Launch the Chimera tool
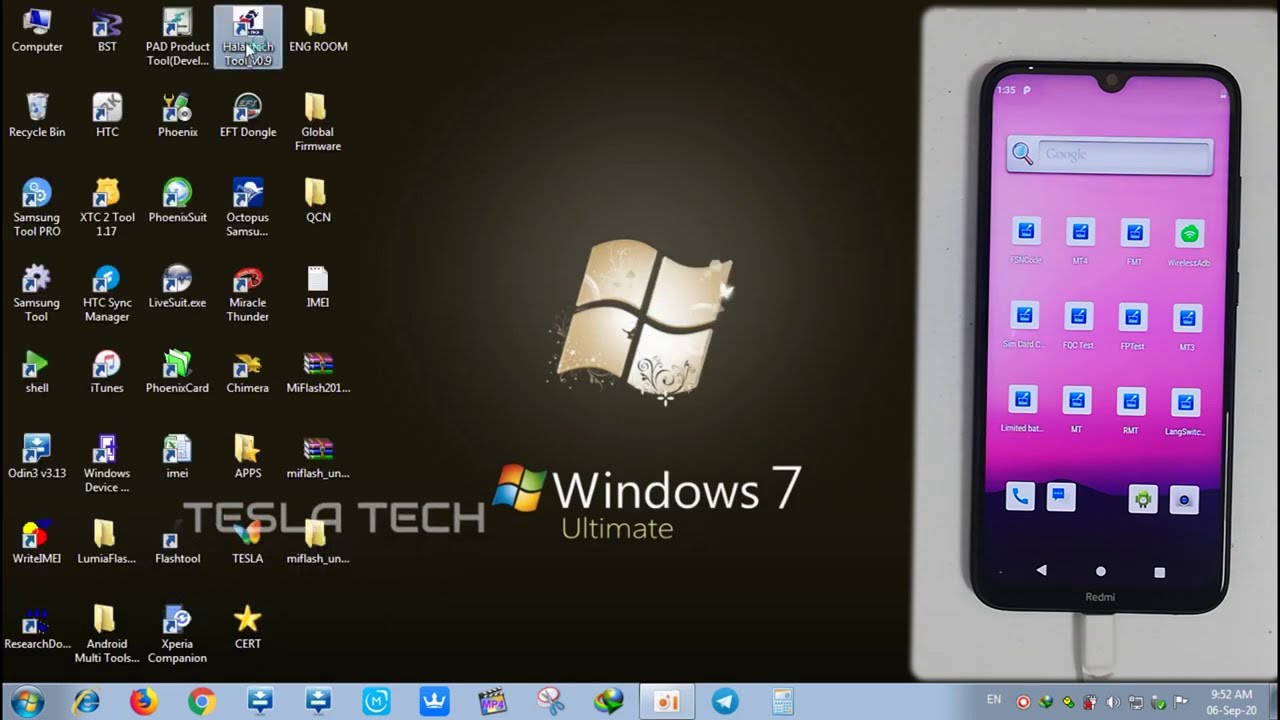Image resolution: width=1280 pixels, height=720 pixels. pos(248,372)
